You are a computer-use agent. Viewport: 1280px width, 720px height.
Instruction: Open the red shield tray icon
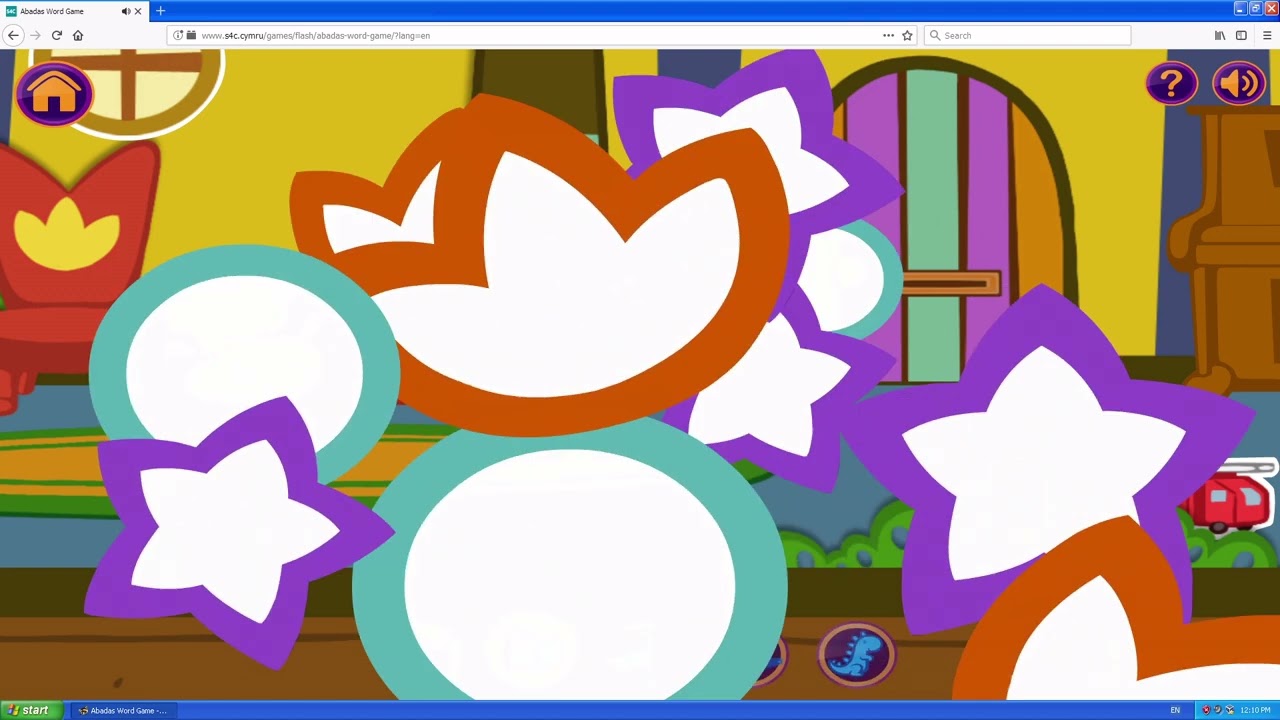[1206, 710]
